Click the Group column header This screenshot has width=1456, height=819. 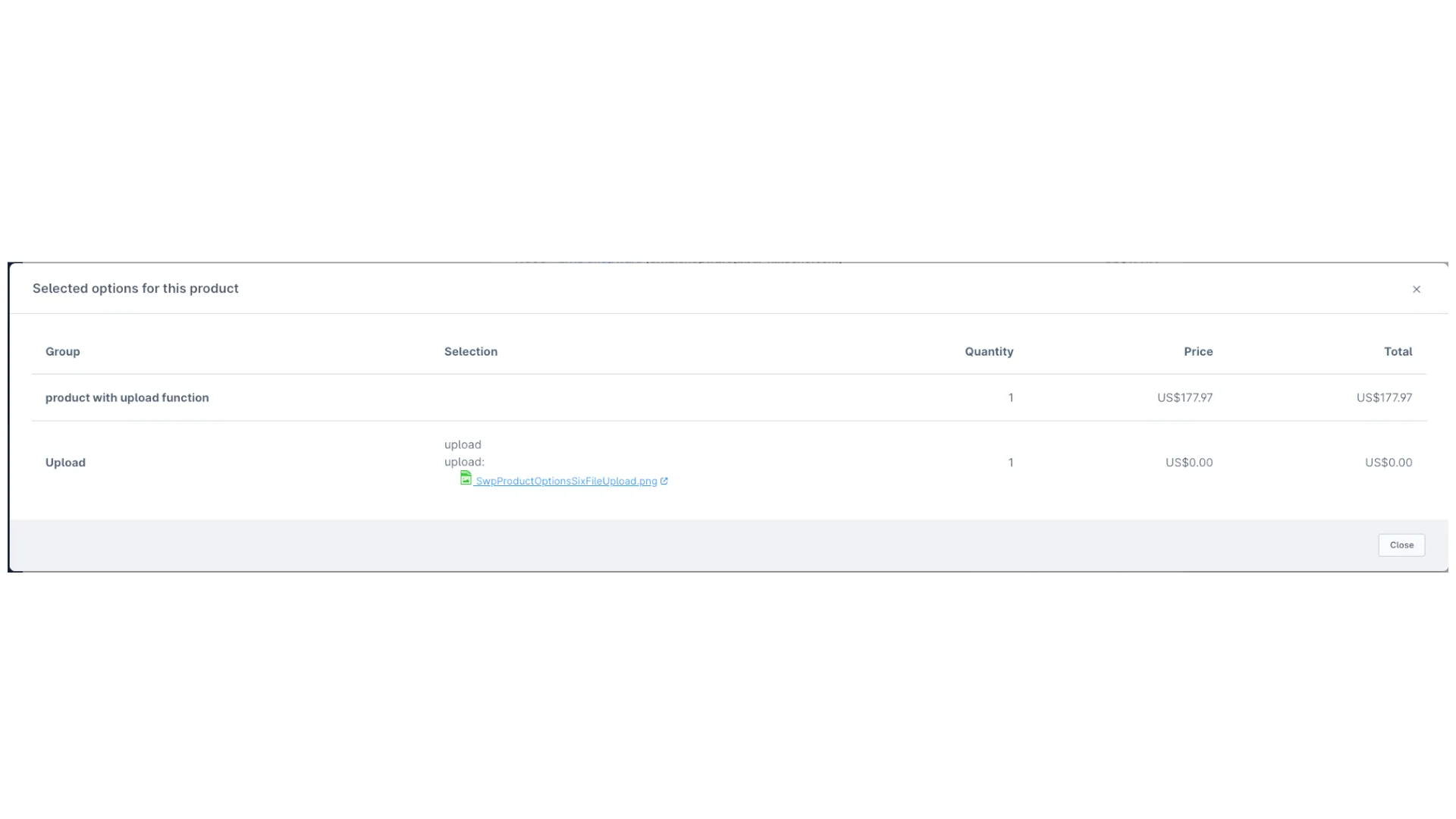[63, 352]
